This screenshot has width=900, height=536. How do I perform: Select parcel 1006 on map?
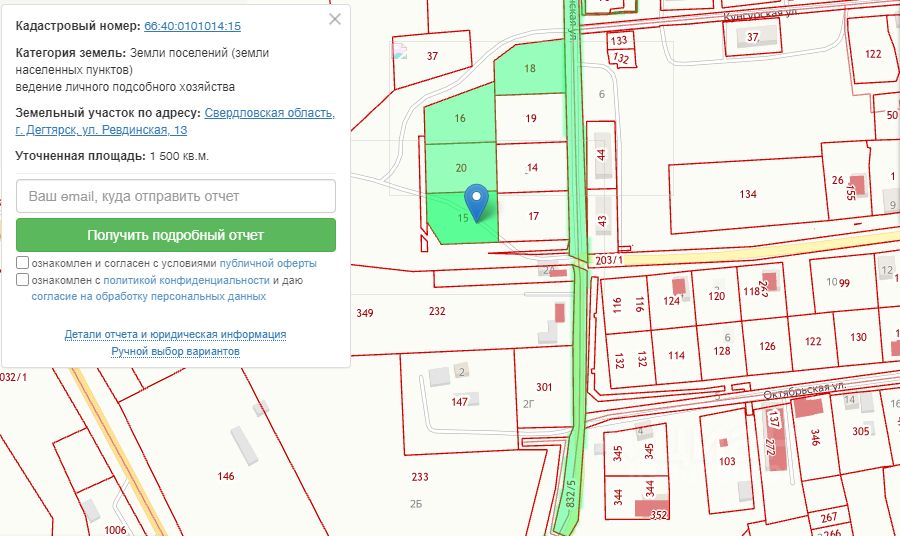[x=115, y=530]
